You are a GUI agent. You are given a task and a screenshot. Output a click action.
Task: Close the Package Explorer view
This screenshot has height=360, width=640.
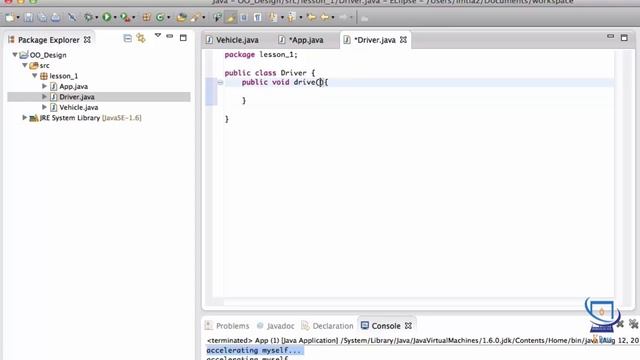click(x=87, y=40)
